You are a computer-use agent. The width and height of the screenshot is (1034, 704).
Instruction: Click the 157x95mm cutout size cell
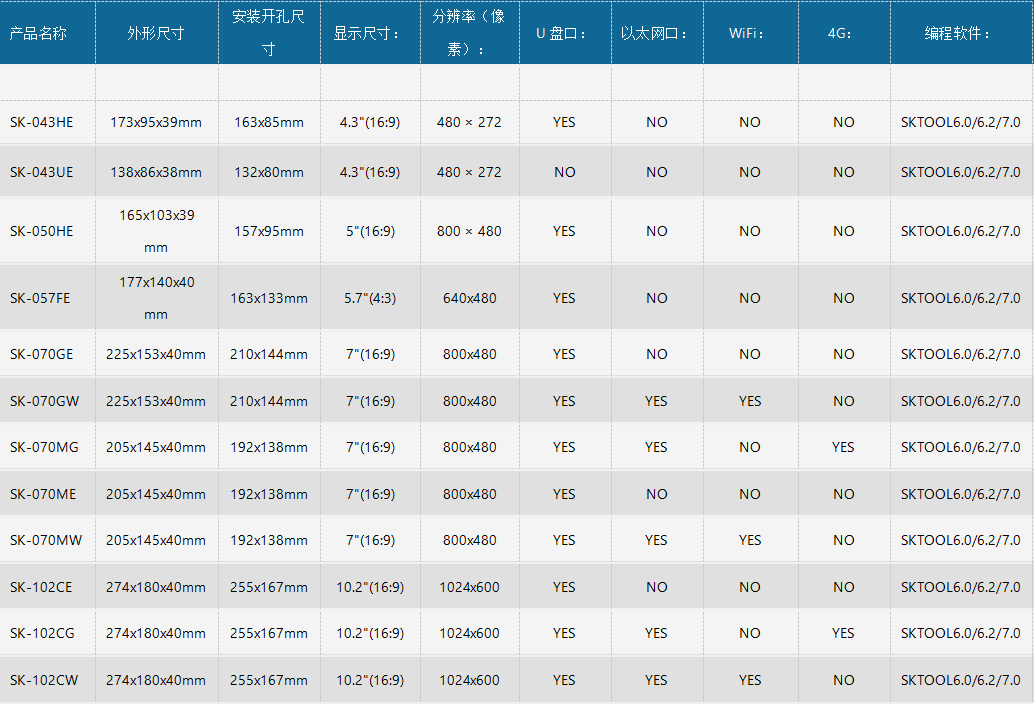tap(269, 231)
